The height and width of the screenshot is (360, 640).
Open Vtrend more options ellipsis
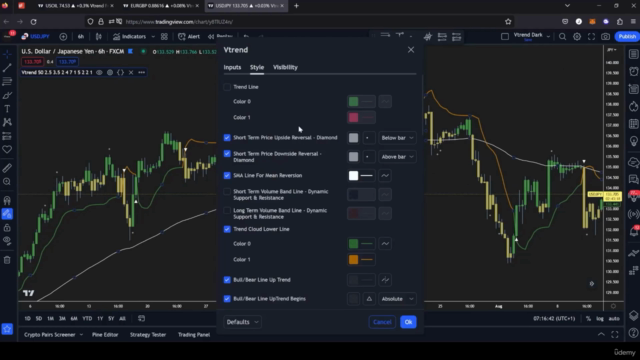[x=142, y=72]
